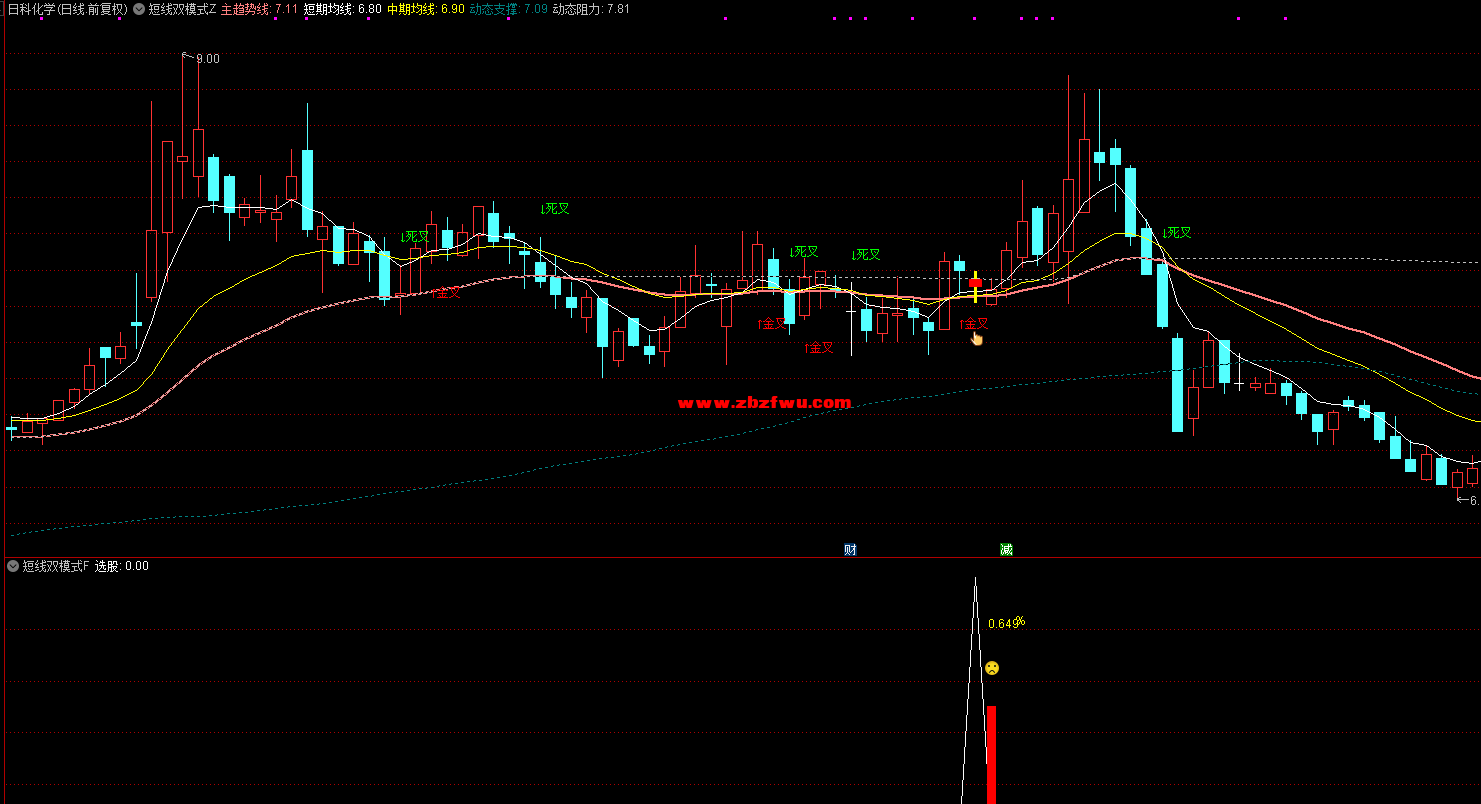1481x804 pixels.
Task: Open the 短线双模式F sub-indicator dropdown arrow
Action: click(13, 566)
